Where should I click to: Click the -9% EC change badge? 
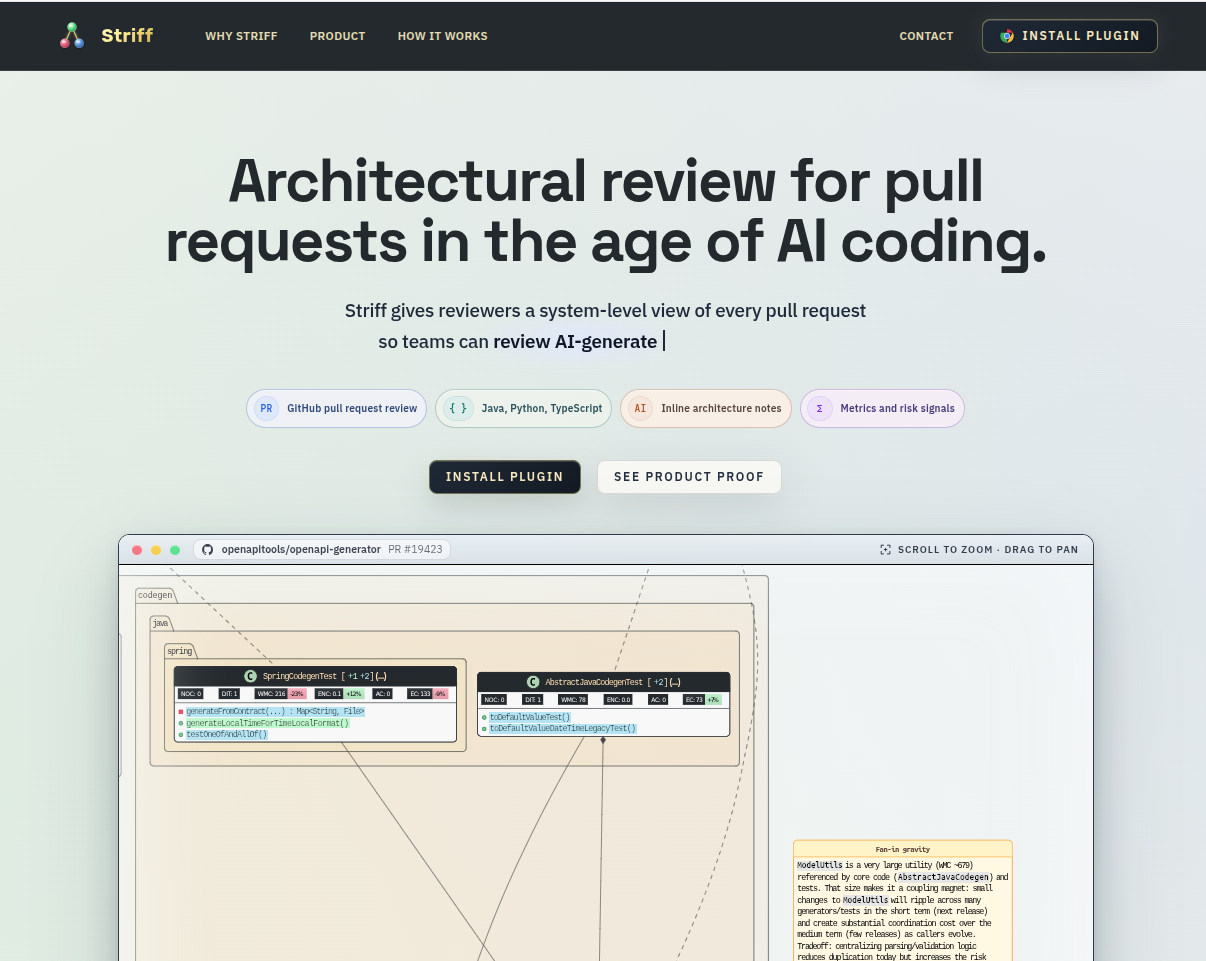(439, 694)
